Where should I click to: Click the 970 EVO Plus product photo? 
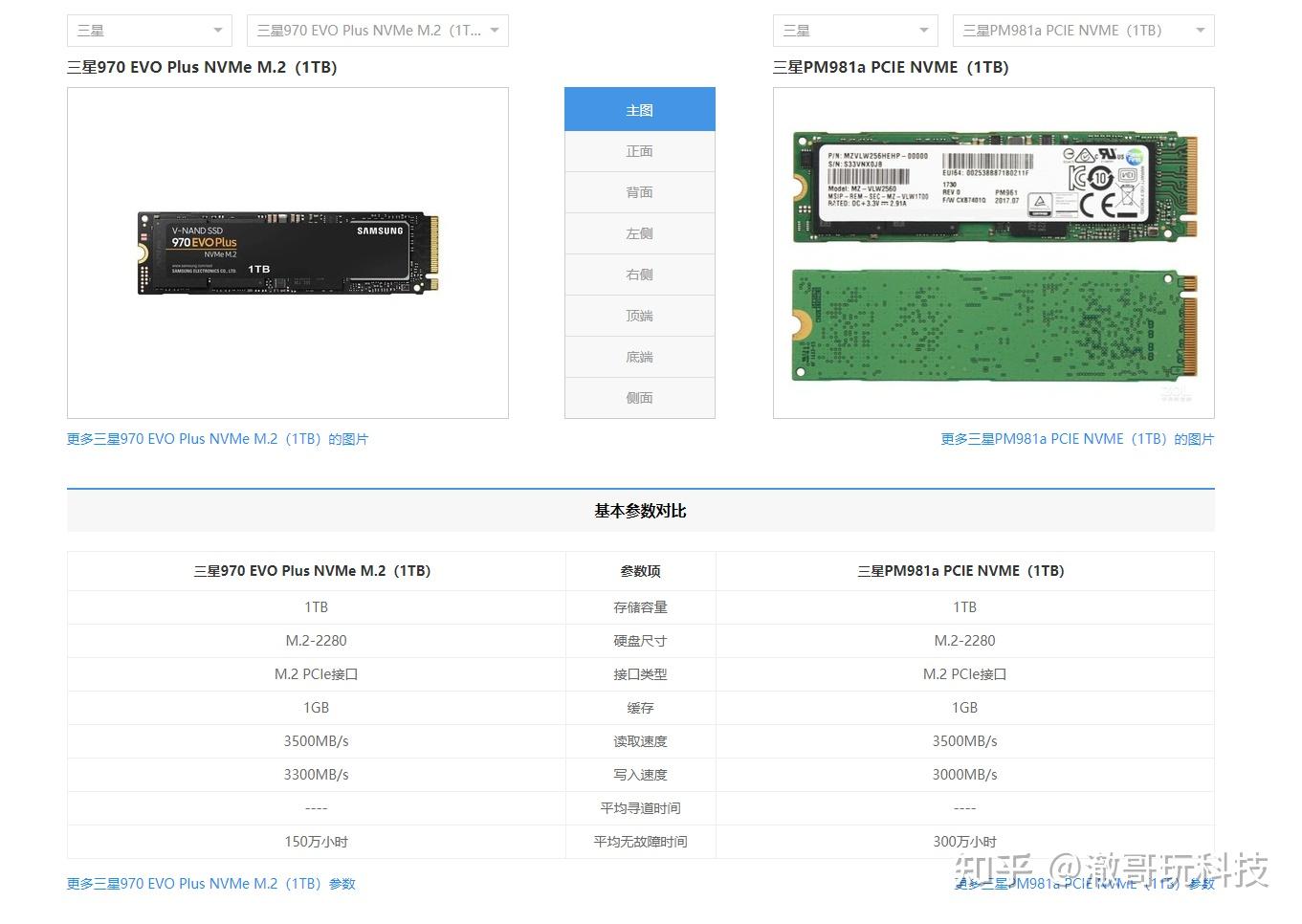tap(286, 252)
